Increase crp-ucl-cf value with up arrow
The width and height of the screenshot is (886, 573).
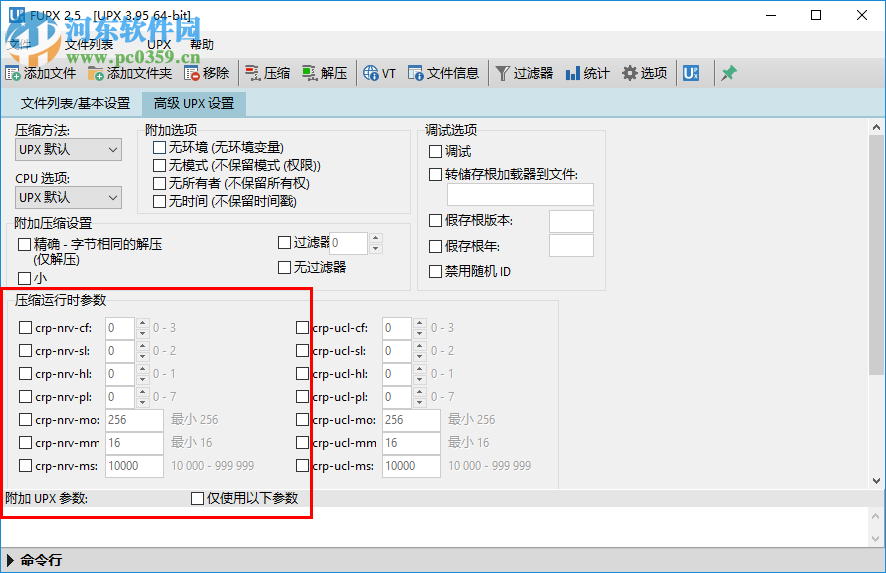click(419, 323)
